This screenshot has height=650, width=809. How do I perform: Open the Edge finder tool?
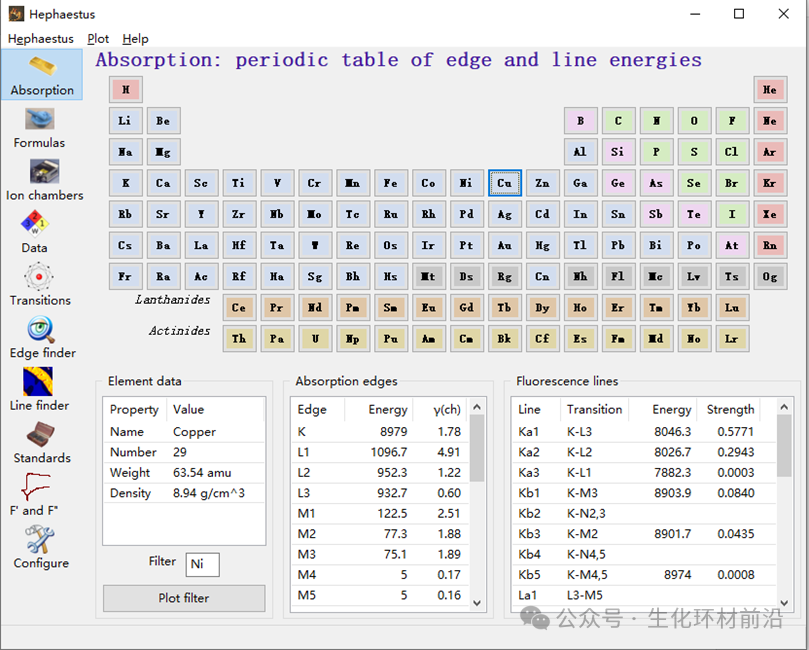pyautogui.click(x=42, y=337)
